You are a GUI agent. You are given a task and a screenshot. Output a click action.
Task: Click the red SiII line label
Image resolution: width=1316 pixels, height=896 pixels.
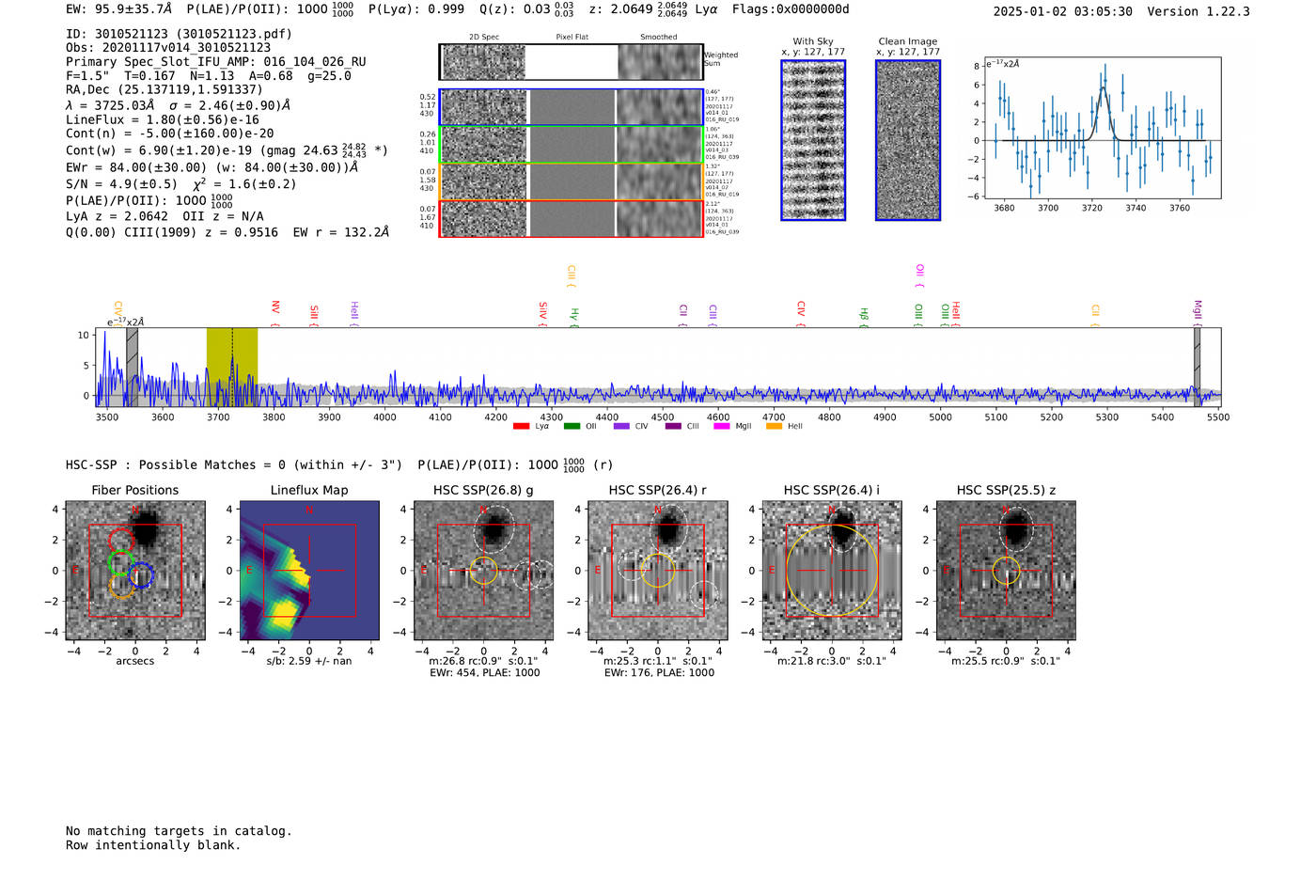[314, 313]
